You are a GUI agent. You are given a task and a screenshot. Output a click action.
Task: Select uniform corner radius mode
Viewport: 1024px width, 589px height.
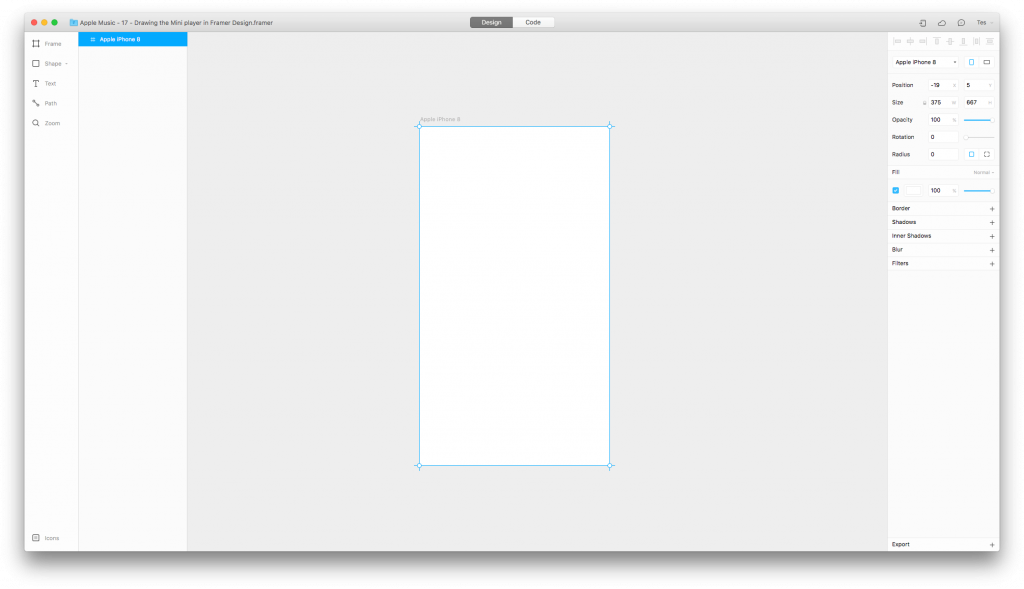point(971,155)
